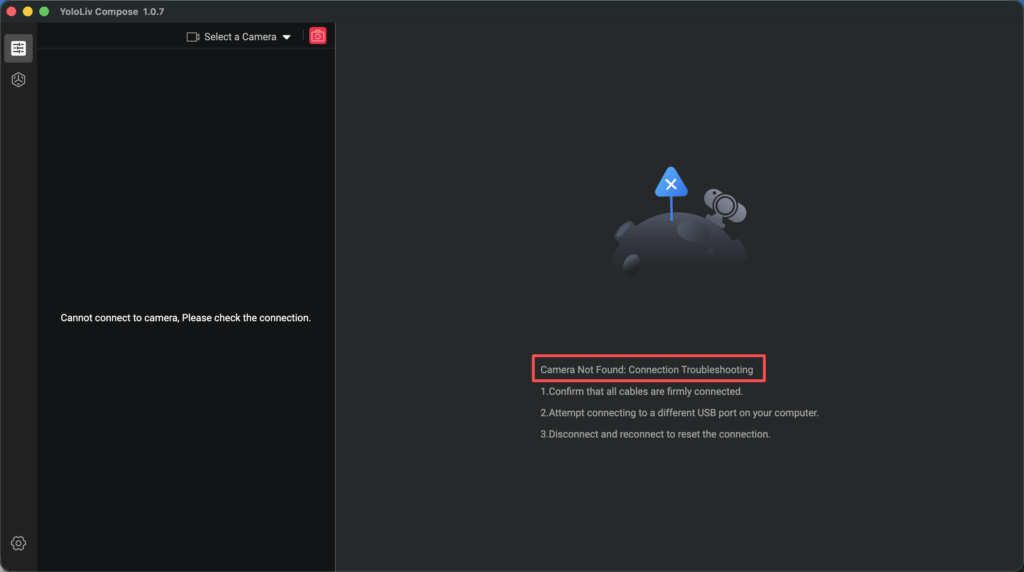
Task: Select the Disconnect and reconnect troubleshooting step
Action: point(655,434)
